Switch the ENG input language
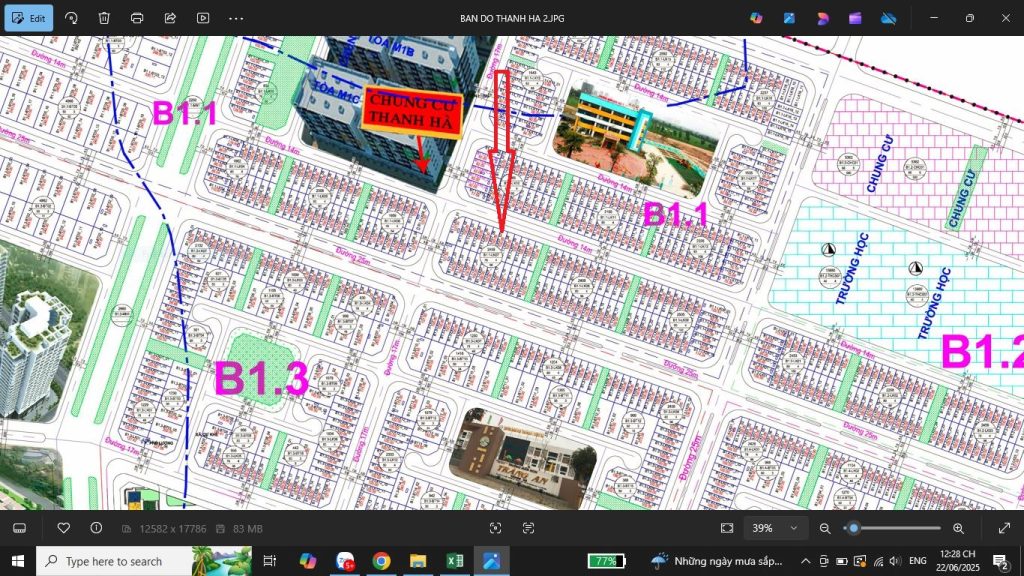1024x576 pixels. click(x=918, y=561)
